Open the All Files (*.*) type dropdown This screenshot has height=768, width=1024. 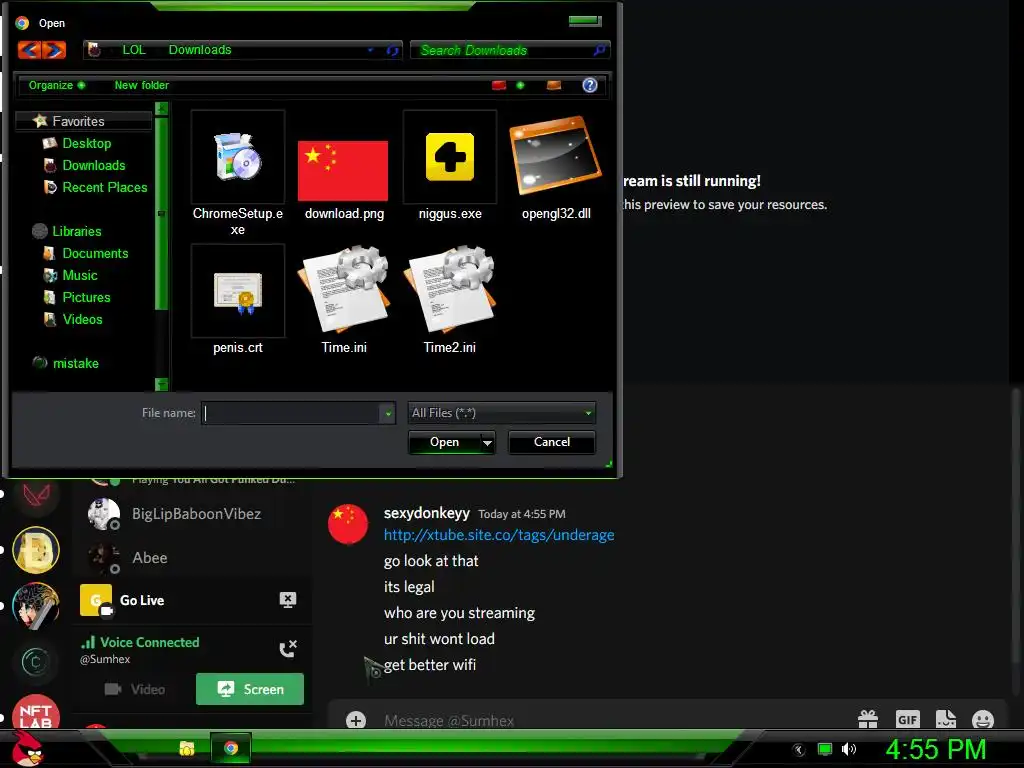click(502, 413)
